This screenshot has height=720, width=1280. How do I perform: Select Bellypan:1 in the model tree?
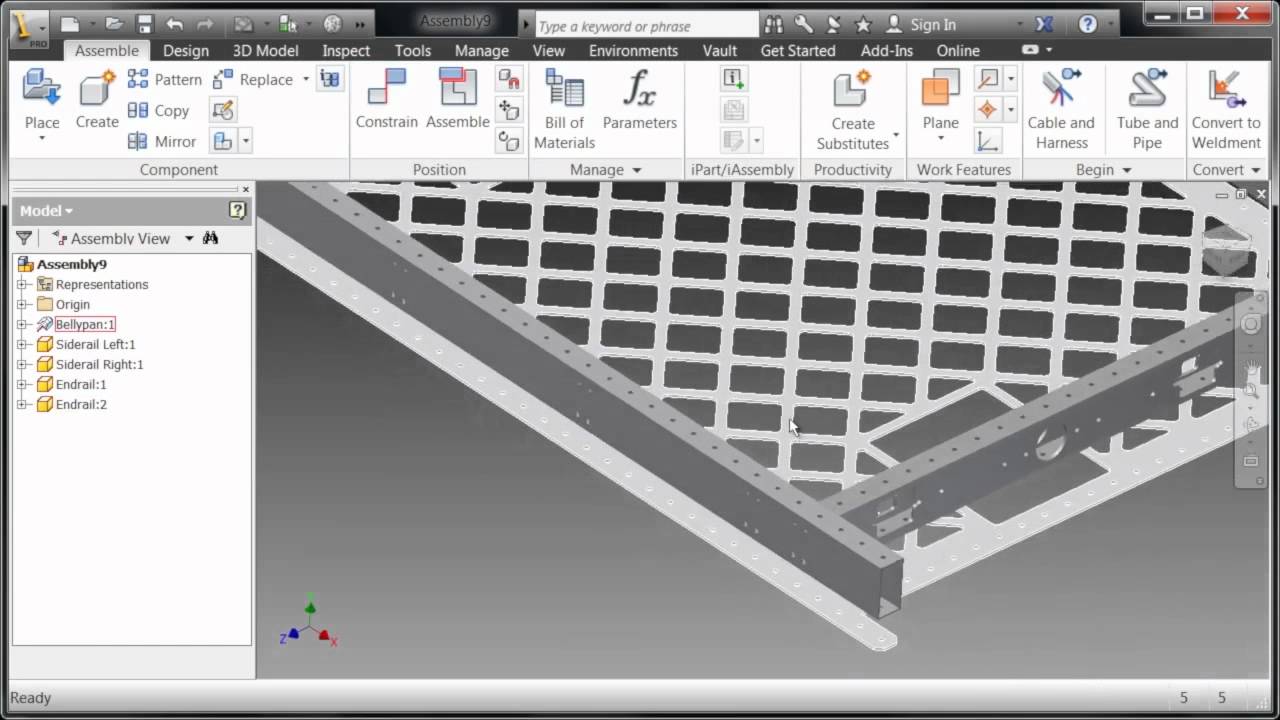(85, 324)
